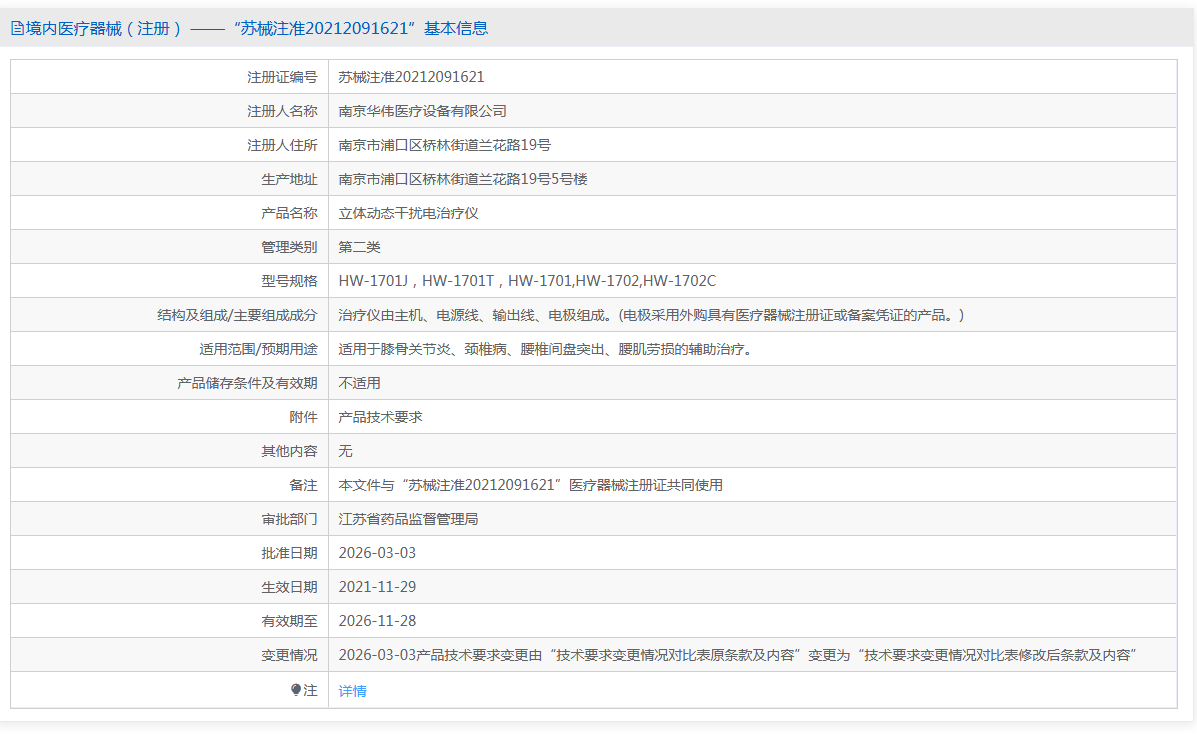The image size is (1197, 734).
Task: Click the 注册人名称 label
Action: click(282, 112)
